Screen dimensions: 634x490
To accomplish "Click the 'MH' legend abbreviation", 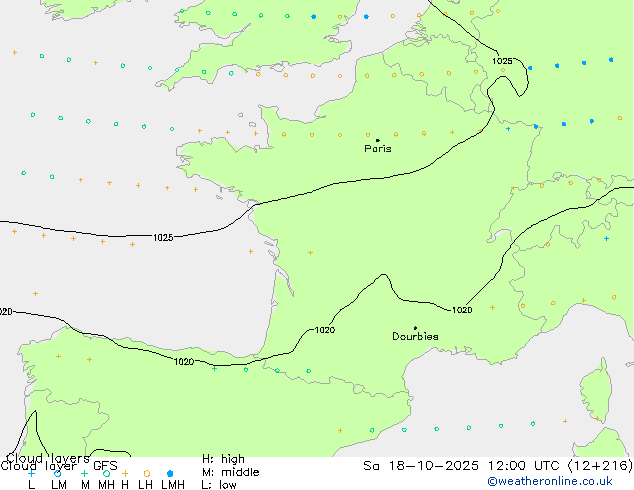I will coord(106,485).
